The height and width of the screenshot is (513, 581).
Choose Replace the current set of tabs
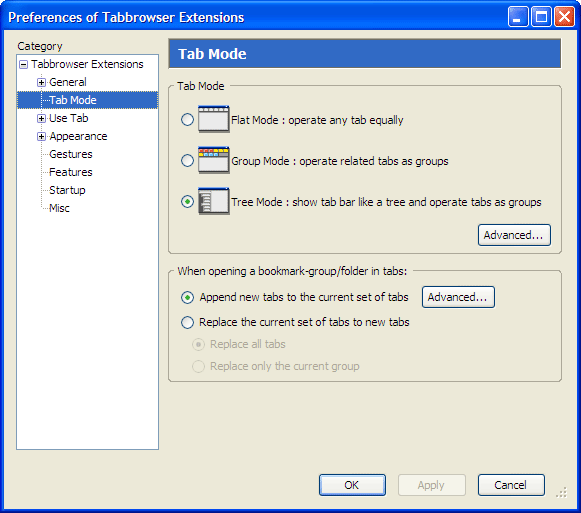(187, 322)
